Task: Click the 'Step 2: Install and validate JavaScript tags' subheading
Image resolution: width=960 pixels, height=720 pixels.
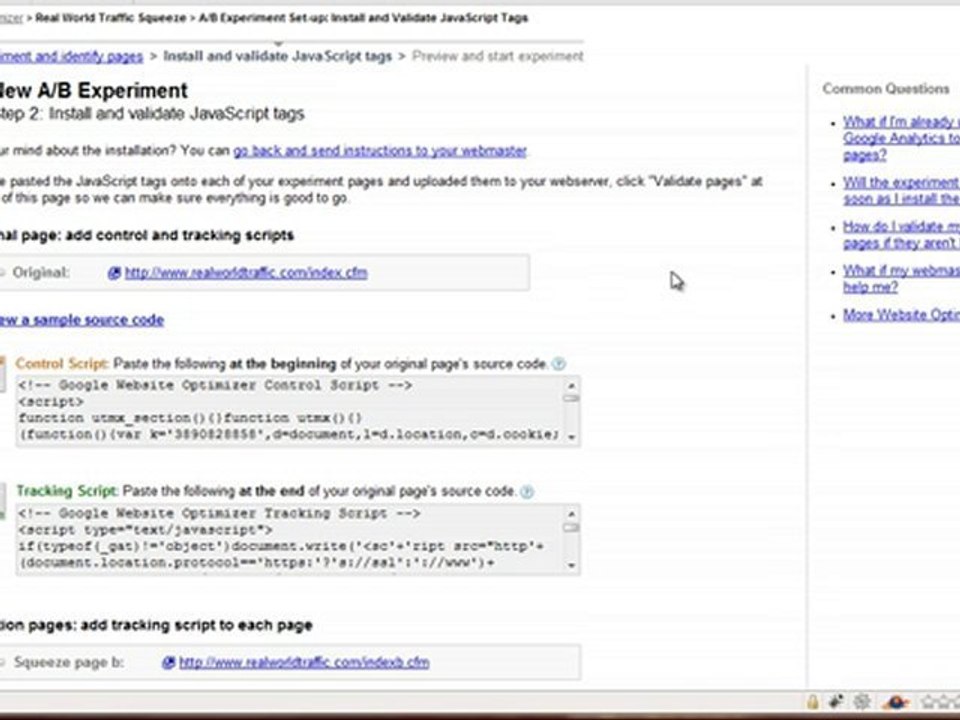Action: [152, 114]
